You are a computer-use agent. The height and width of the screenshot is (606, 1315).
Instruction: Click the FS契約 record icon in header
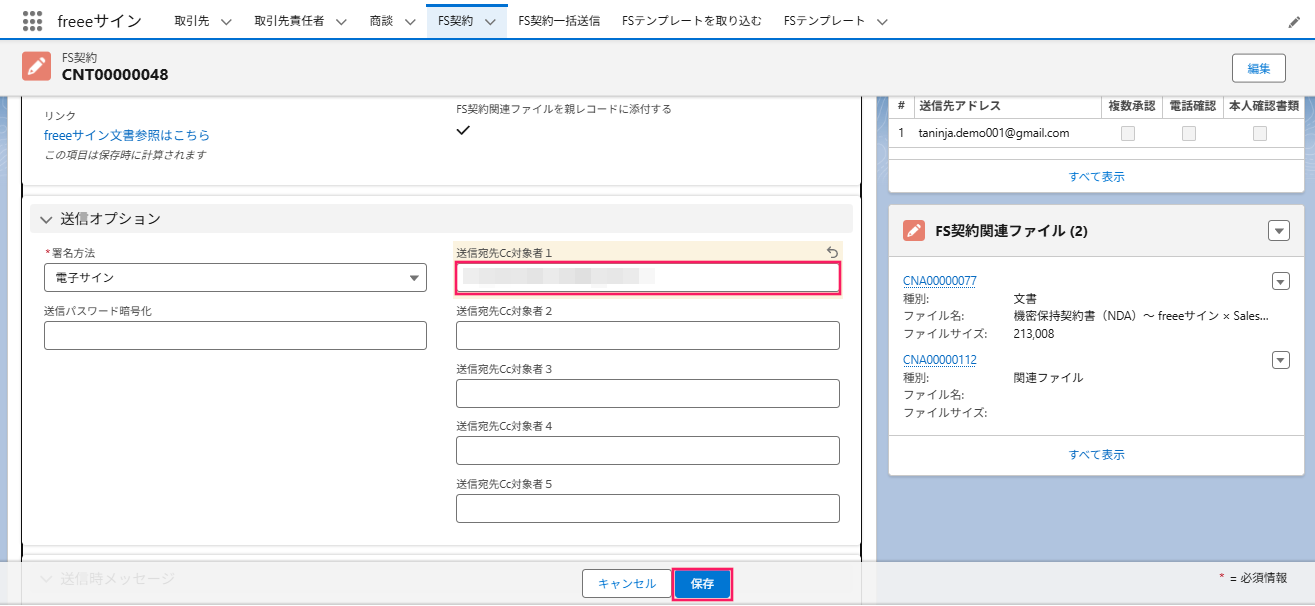(36, 66)
